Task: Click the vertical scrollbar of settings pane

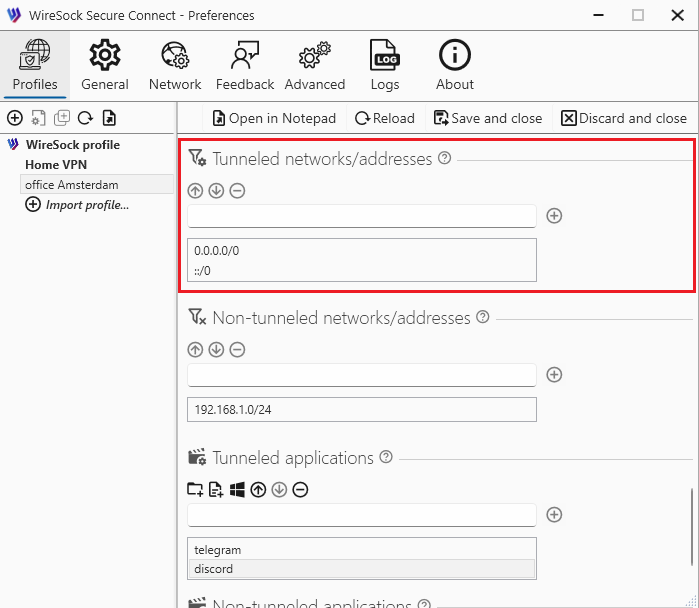Action: [692, 527]
